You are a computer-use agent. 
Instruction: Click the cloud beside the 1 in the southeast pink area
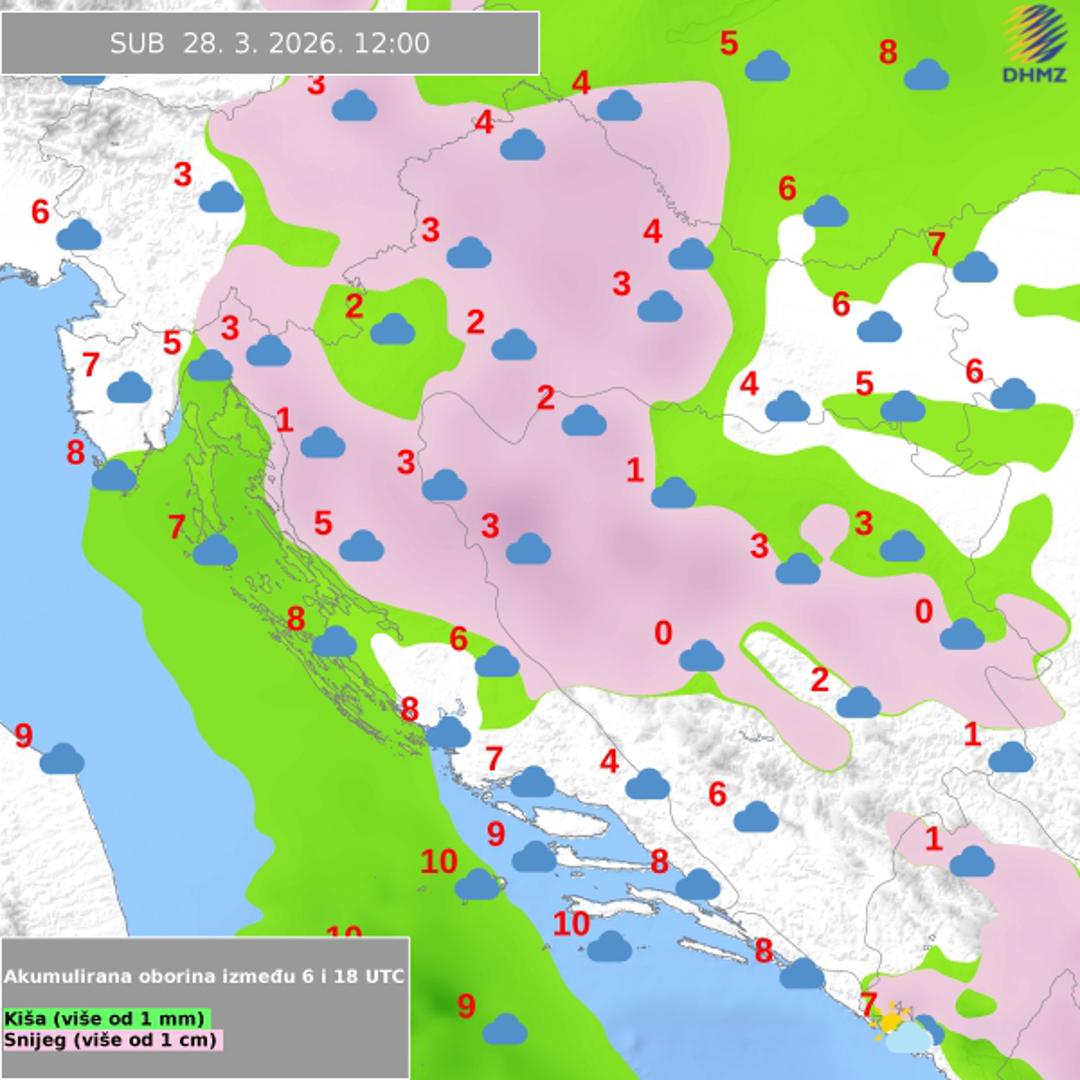pos(971,861)
